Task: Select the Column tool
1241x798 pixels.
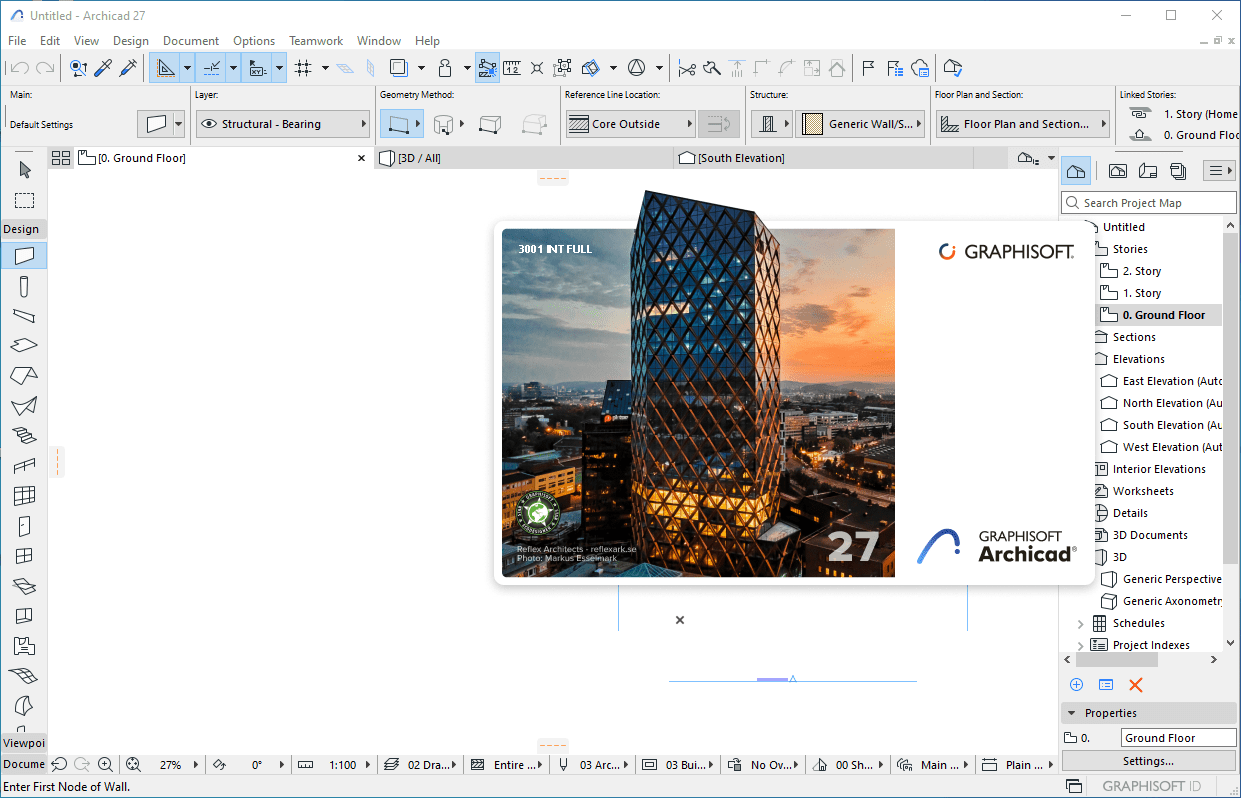Action: click(25, 287)
